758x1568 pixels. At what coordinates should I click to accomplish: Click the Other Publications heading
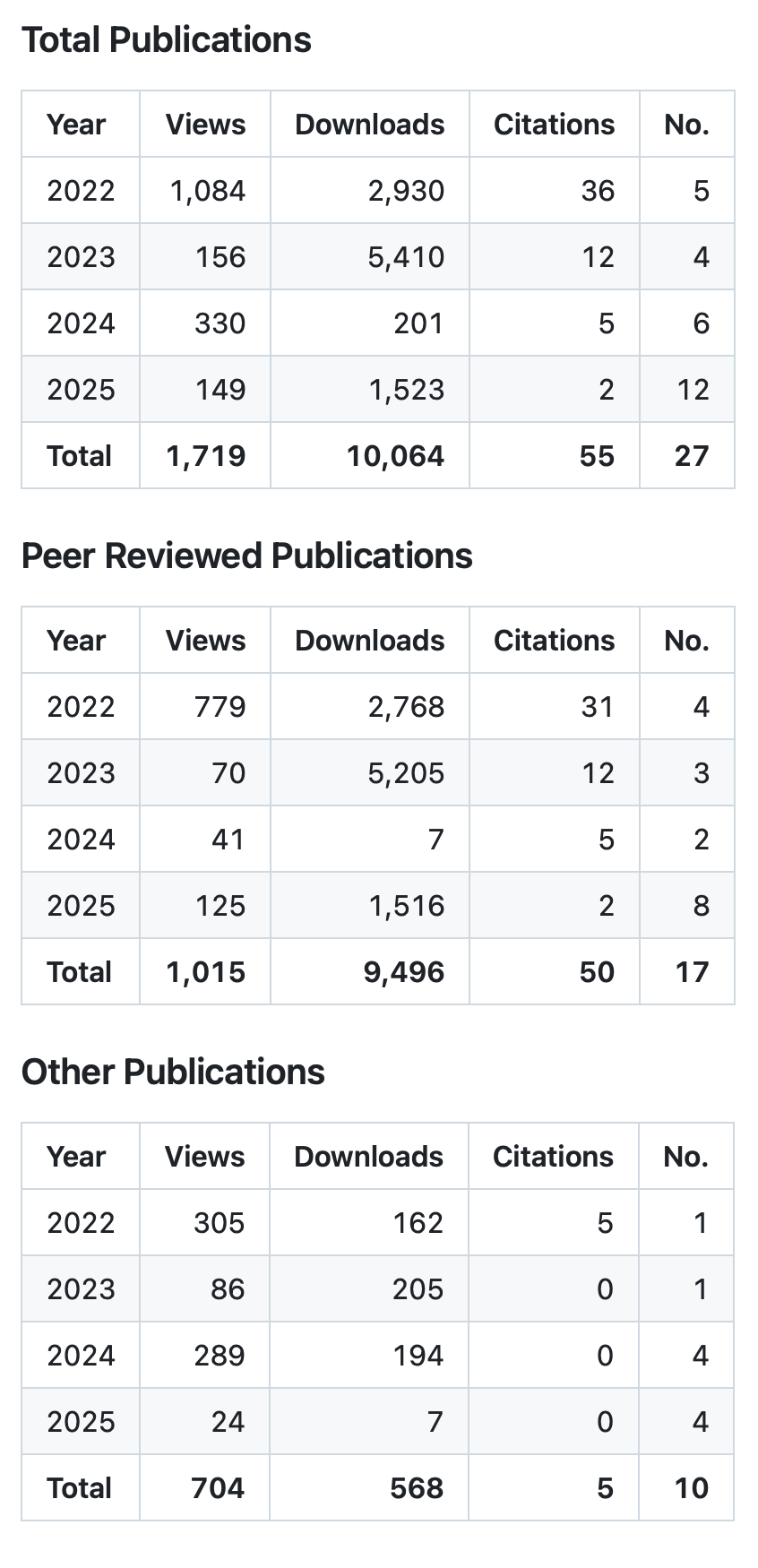point(173,1072)
